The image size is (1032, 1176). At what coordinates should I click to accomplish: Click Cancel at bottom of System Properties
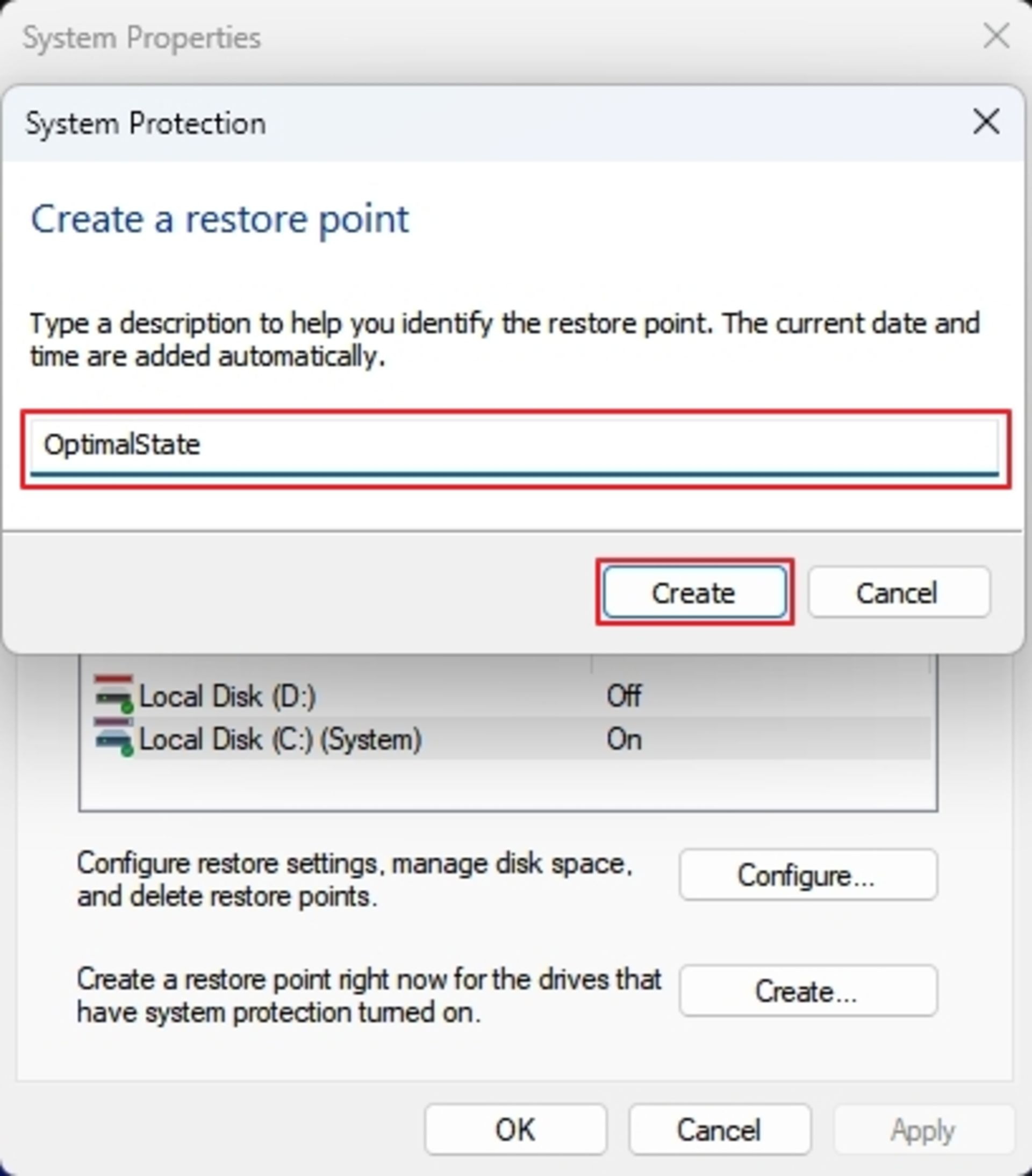(x=720, y=1129)
